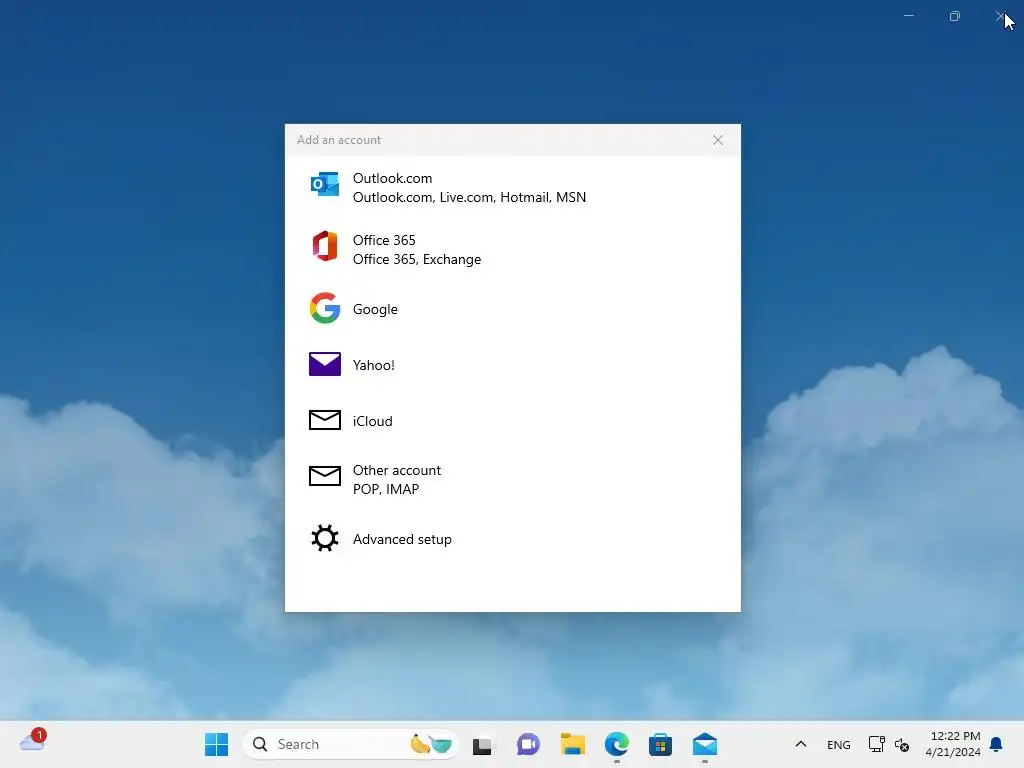Click the iCloud envelope icon

point(325,420)
